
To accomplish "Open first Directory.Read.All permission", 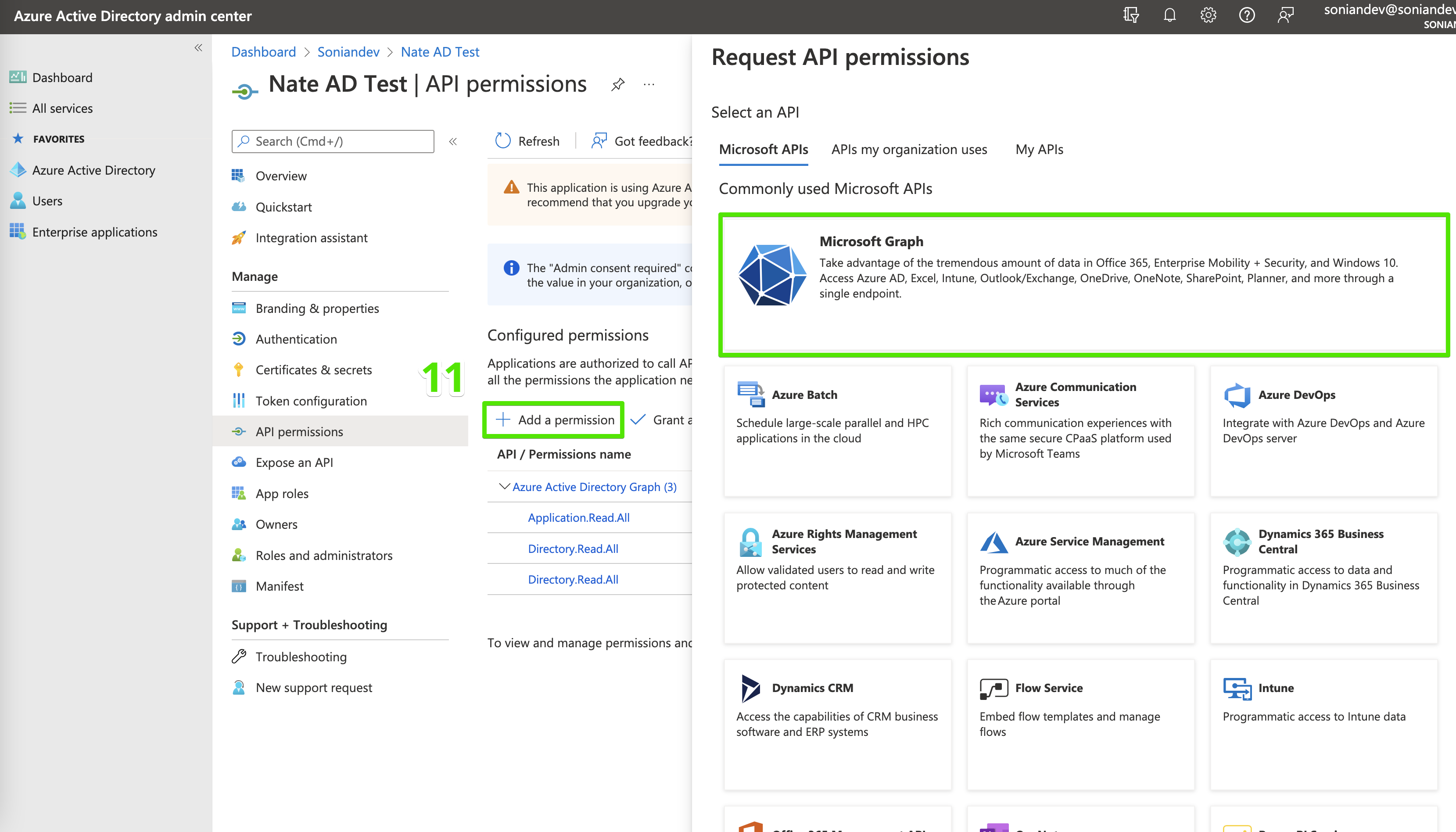I will pyautogui.click(x=573, y=548).
